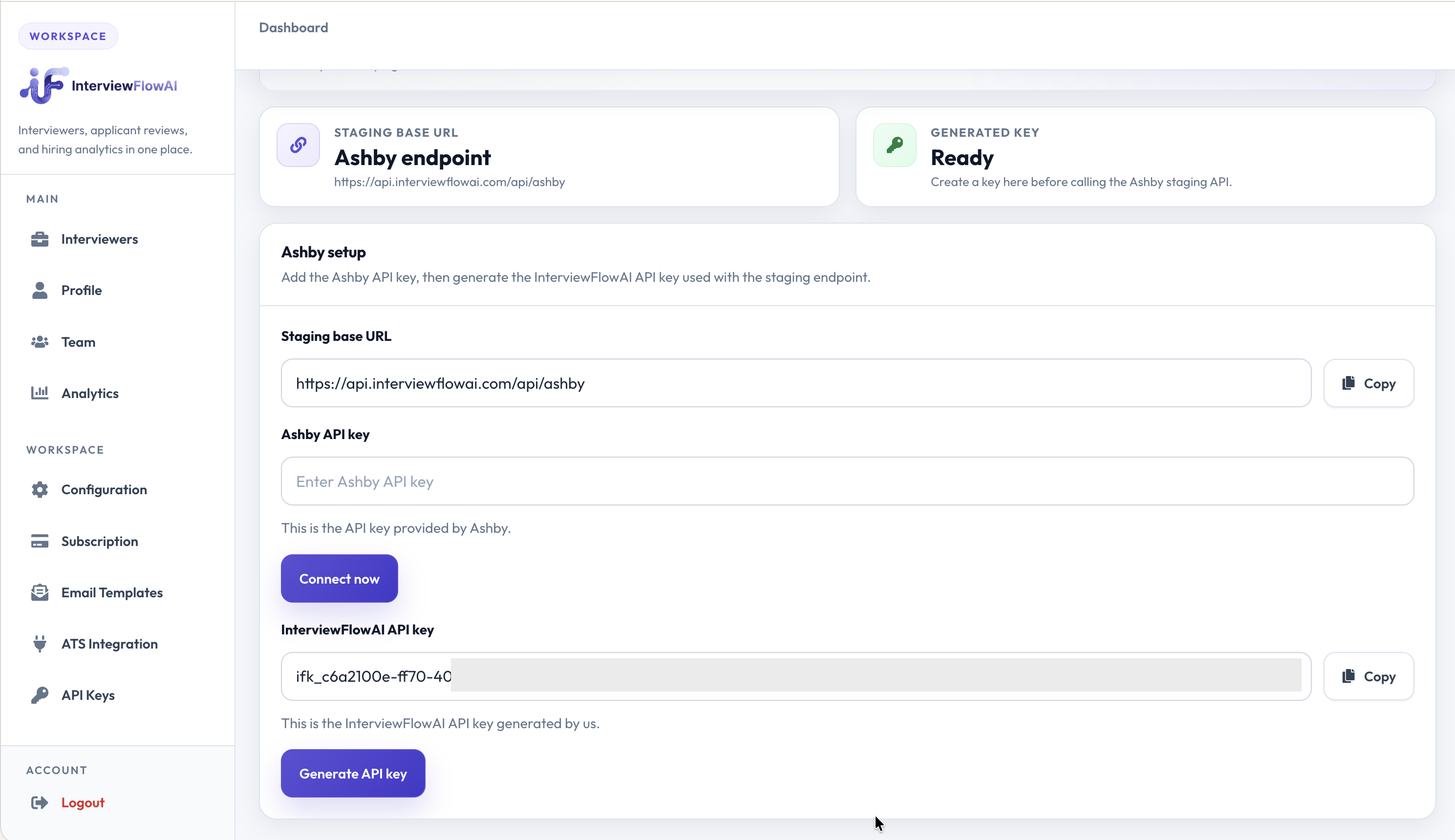Click the API Keys key icon
Screen dimensions: 1455x840
point(39,695)
